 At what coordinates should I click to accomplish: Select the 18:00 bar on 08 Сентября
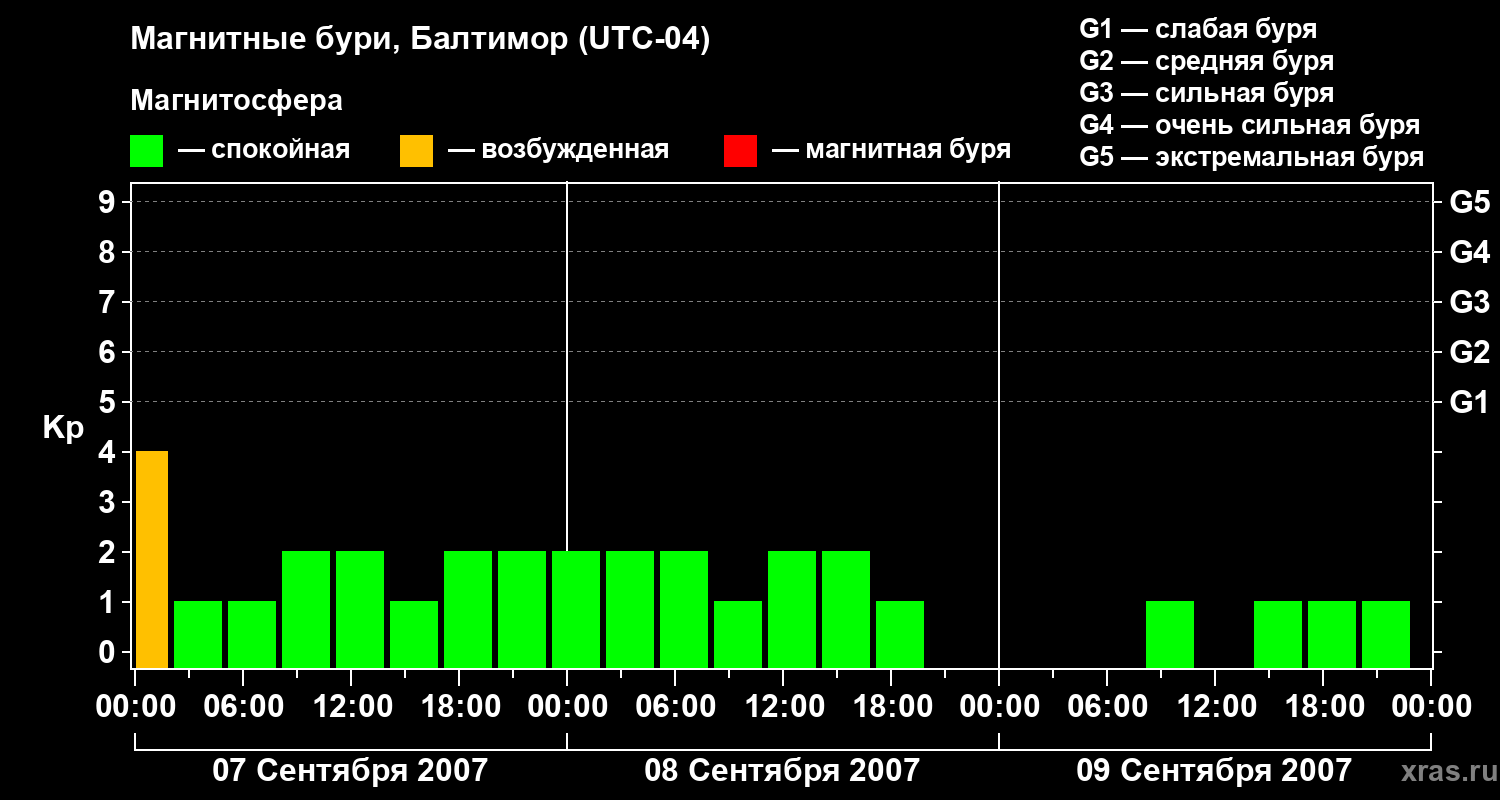pyautogui.click(x=900, y=634)
